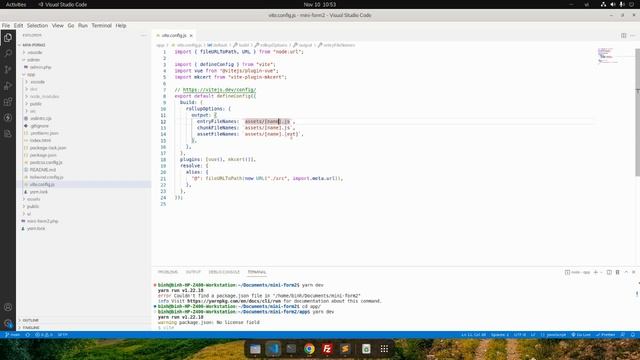Open Activities in the GNOME top bar

(x=16, y=4)
